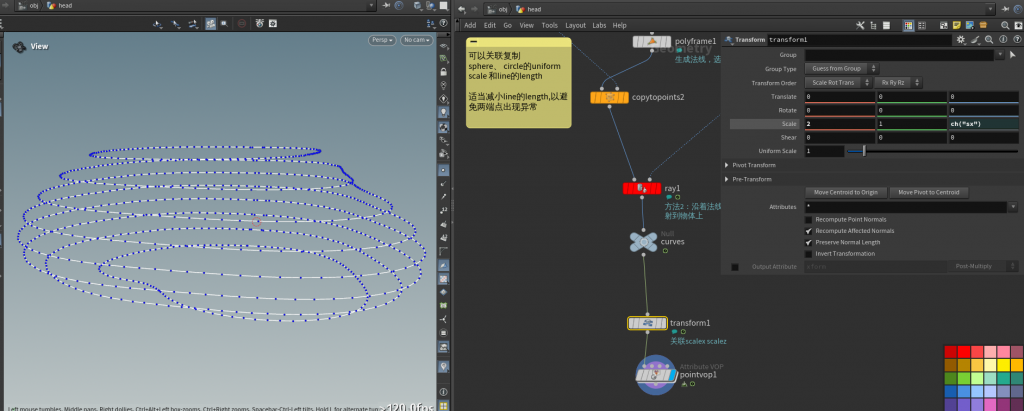This screenshot has height=411, width=1024.
Task: Uncheck Preserve Normal Length
Action: (x=809, y=242)
